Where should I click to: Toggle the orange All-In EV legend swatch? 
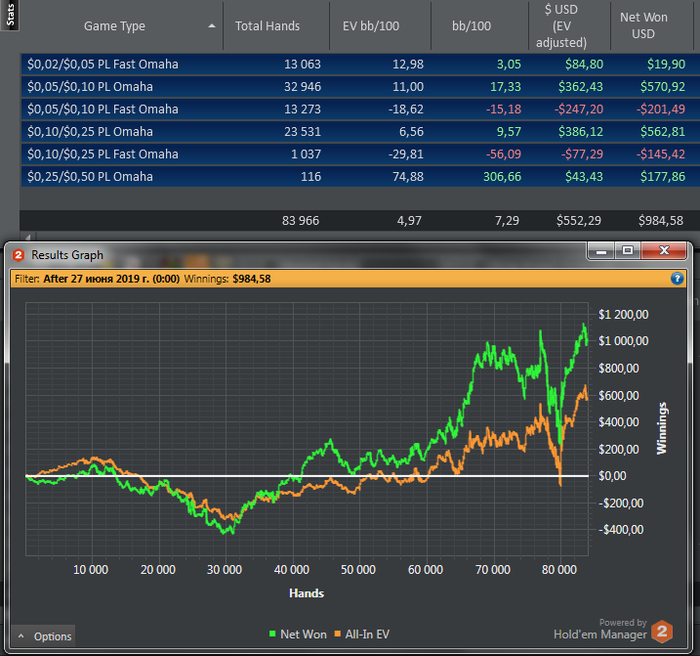[x=338, y=634]
